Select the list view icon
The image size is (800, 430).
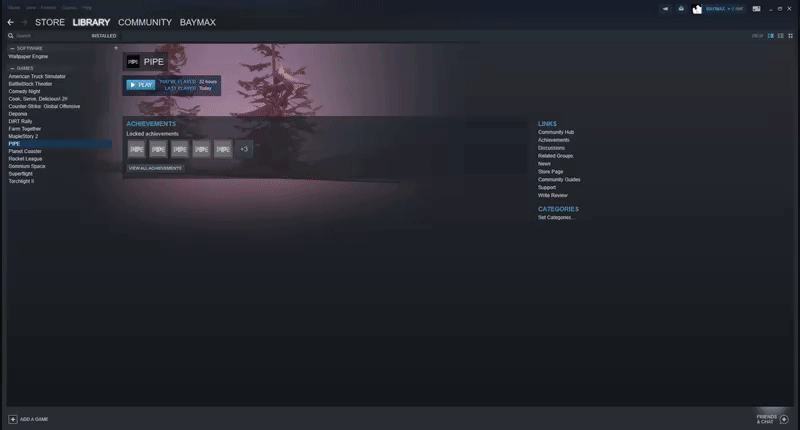[781, 36]
